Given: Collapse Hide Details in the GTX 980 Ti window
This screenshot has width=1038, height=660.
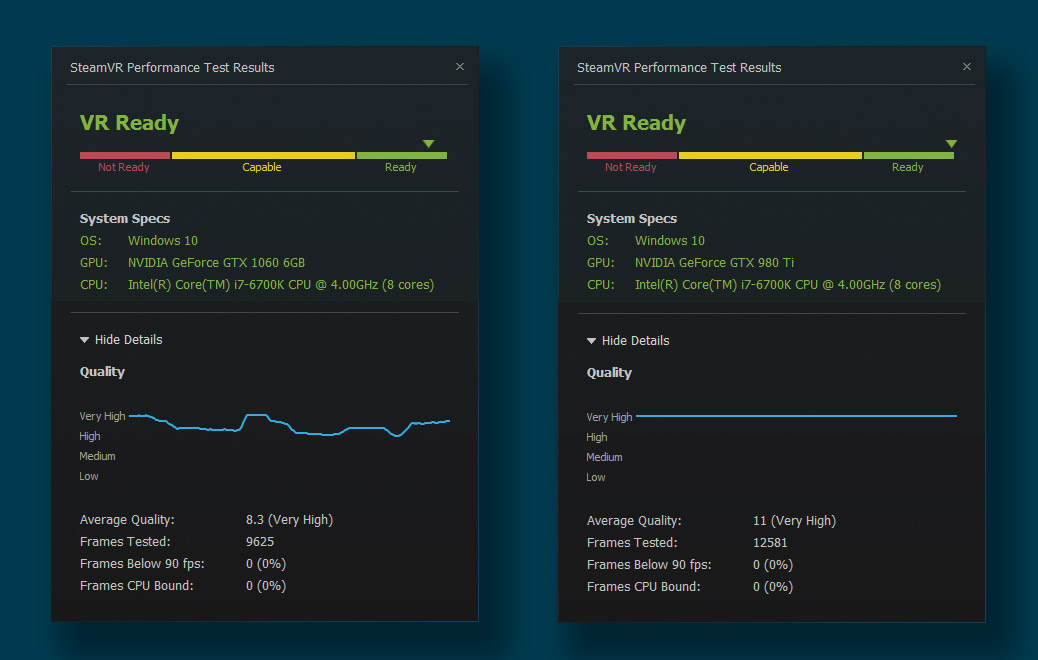Looking at the screenshot, I should (635, 341).
